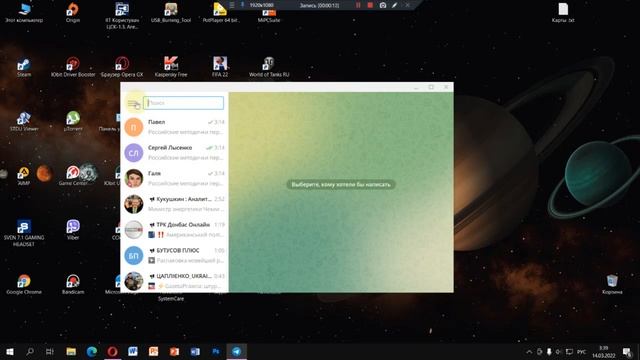The image size is (640, 360).
Task: Select the STDU Viewer shortcut
Action: pos(24,122)
